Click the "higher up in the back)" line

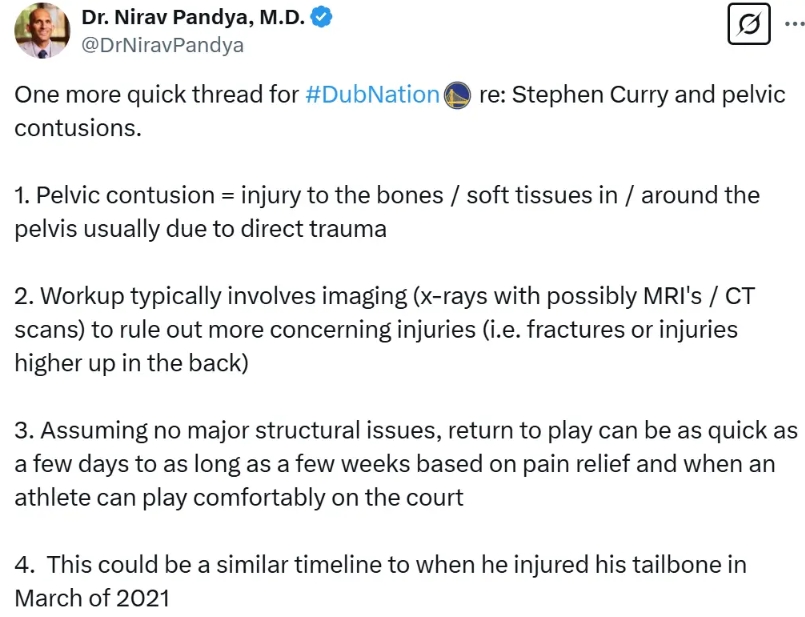130,362
